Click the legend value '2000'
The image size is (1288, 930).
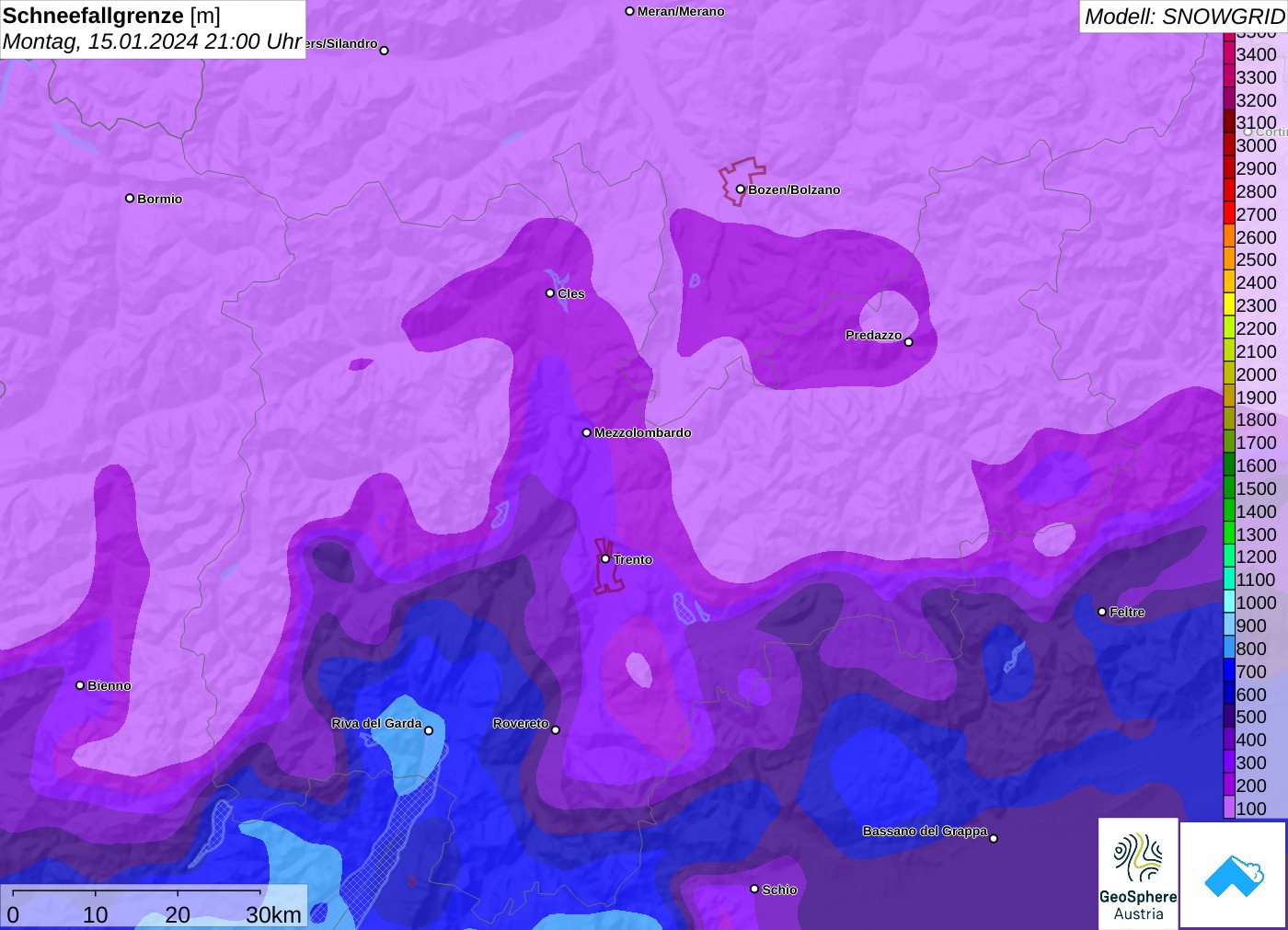coord(1257,374)
